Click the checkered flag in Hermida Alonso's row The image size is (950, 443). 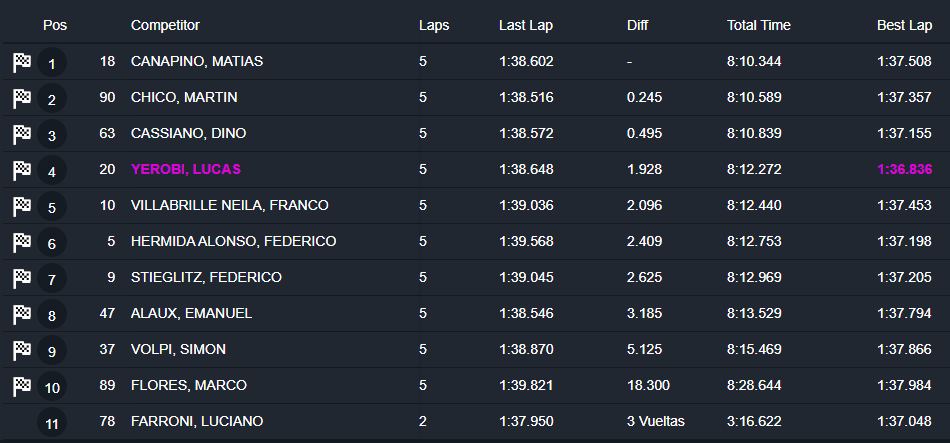click(22, 242)
